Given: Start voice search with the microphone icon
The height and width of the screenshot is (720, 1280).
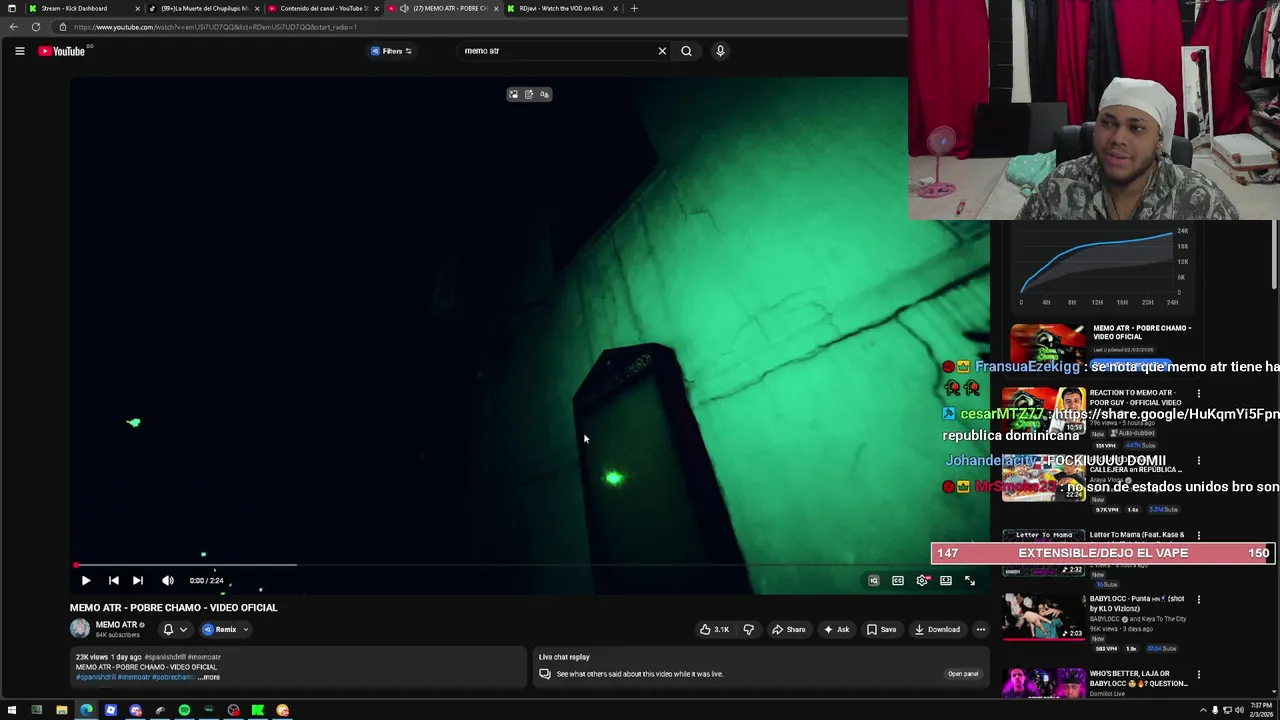Looking at the screenshot, I should click(x=720, y=51).
